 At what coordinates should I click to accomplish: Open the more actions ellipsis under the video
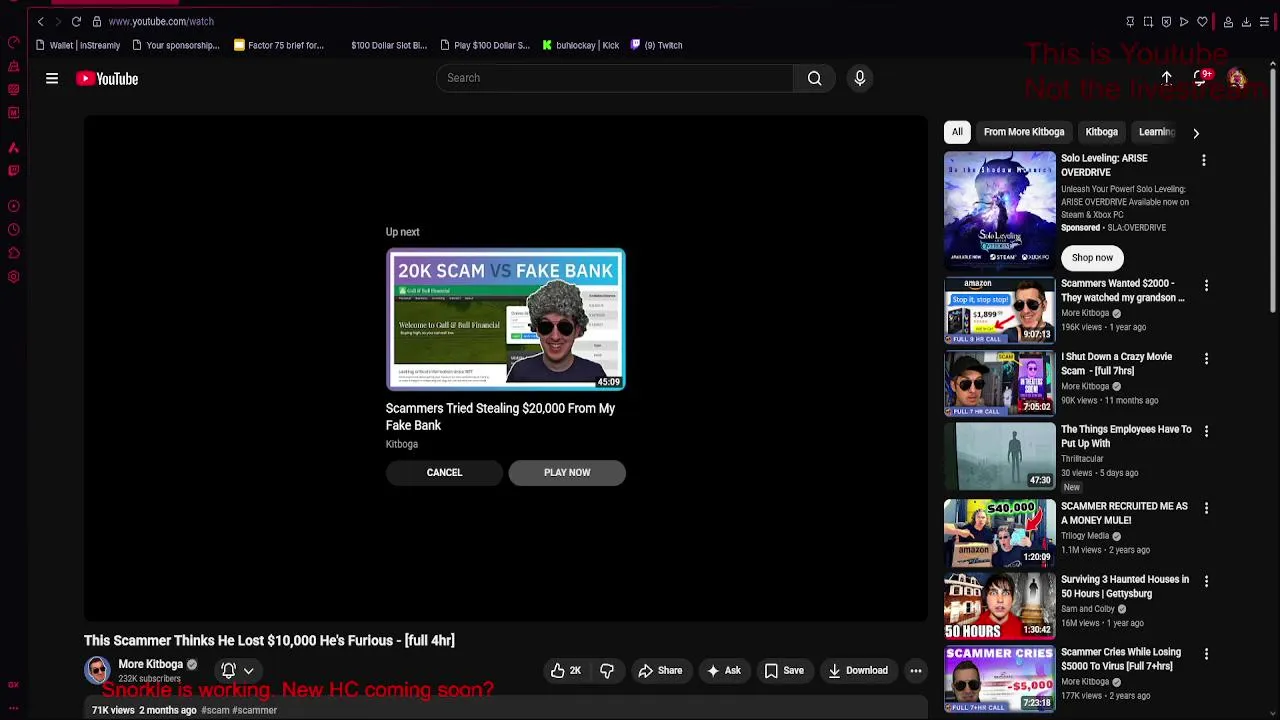[916, 671]
